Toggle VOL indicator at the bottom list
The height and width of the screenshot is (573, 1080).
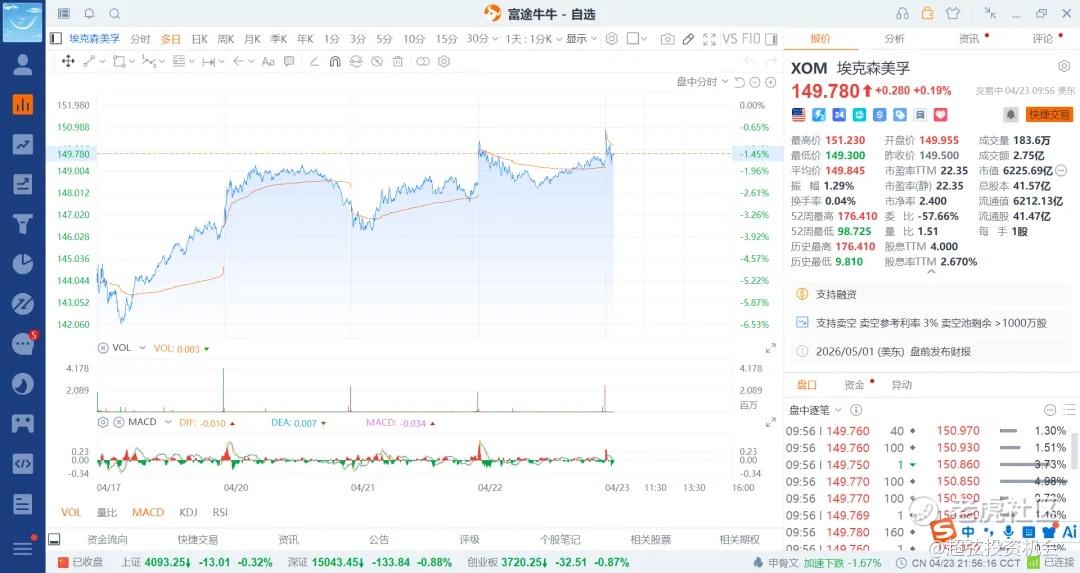click(71, 512)
